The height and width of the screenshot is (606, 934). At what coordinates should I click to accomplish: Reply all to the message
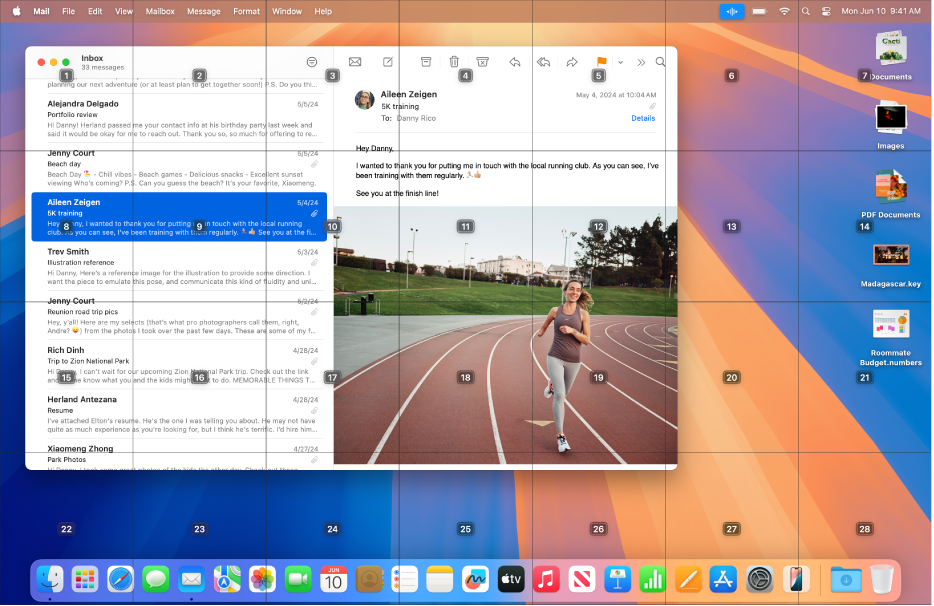[543, 61]
